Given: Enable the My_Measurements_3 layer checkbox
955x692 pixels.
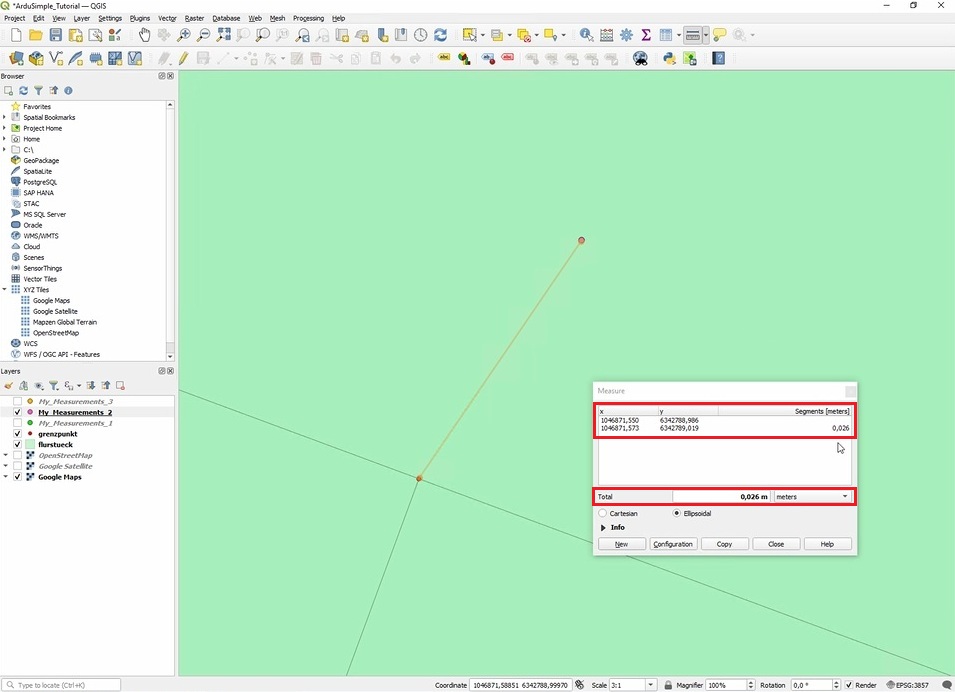Looking at the screenshot, I should 17,401.
